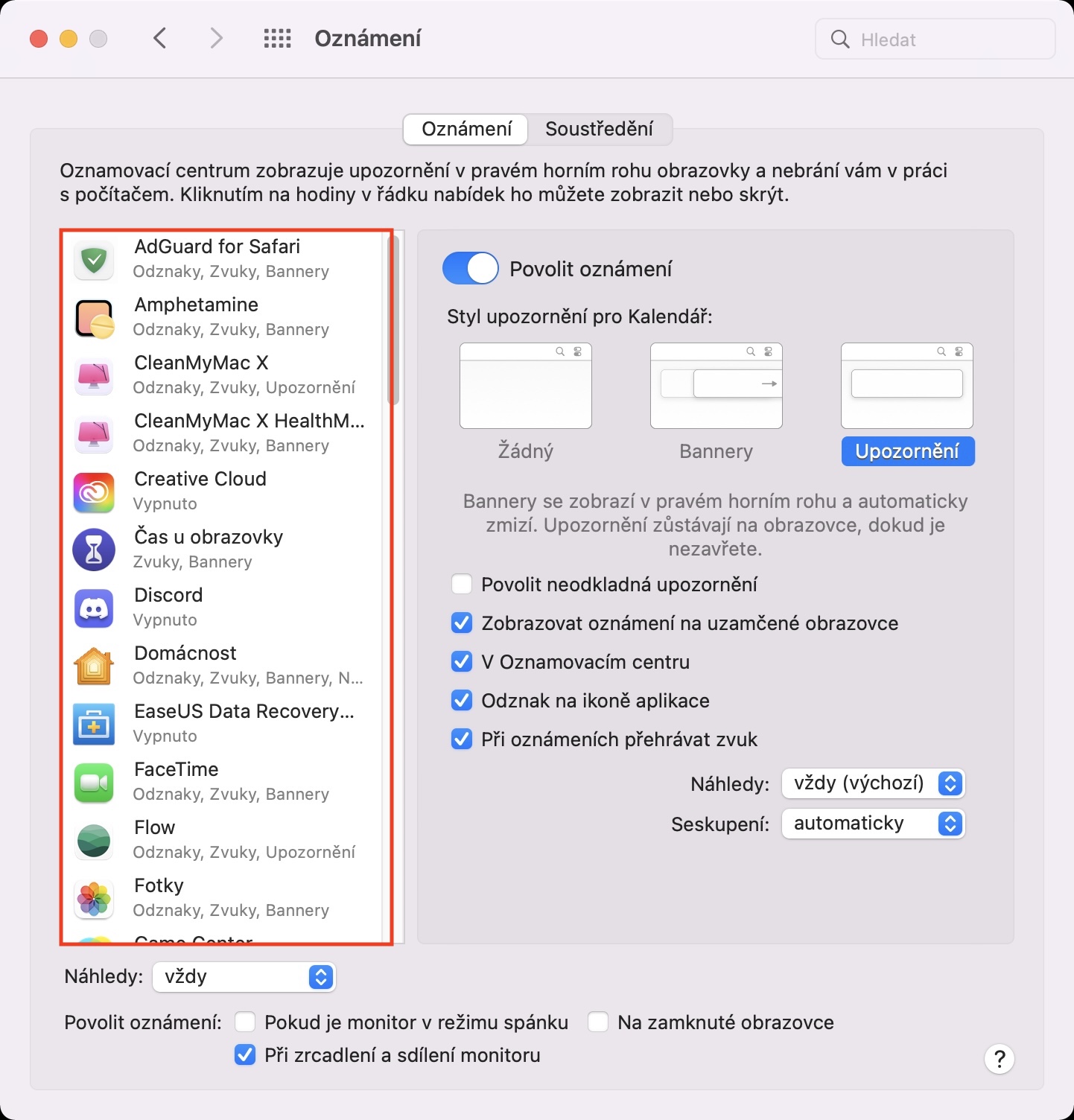The width and height of the screenshot is (1074, 1120).
Task: Select the Bannery alert style thumbnail
Action: [x=716, y=386]
